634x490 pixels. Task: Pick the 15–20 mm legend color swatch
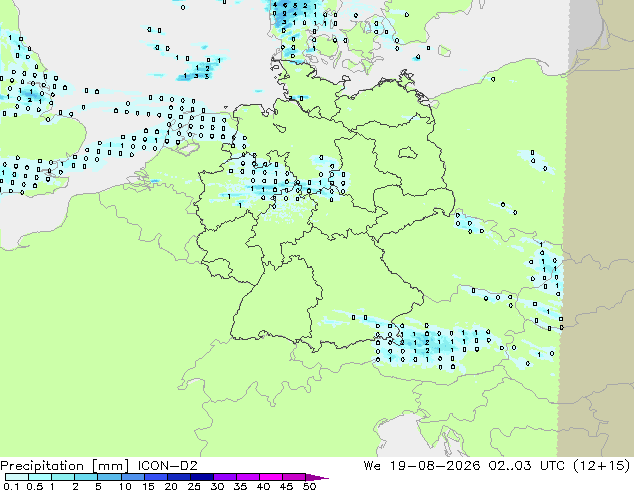point(155,477)
